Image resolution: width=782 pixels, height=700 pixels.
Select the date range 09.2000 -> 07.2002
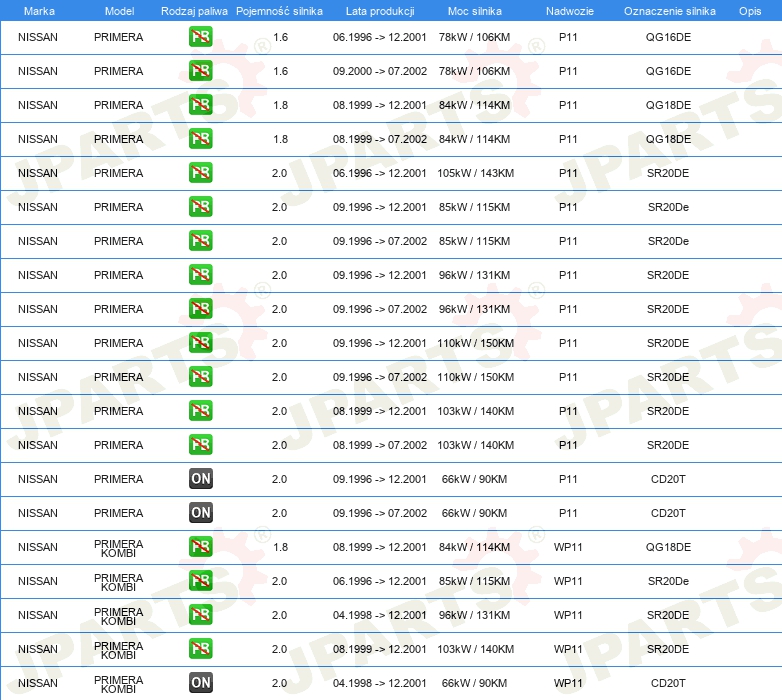coord(380,71)
